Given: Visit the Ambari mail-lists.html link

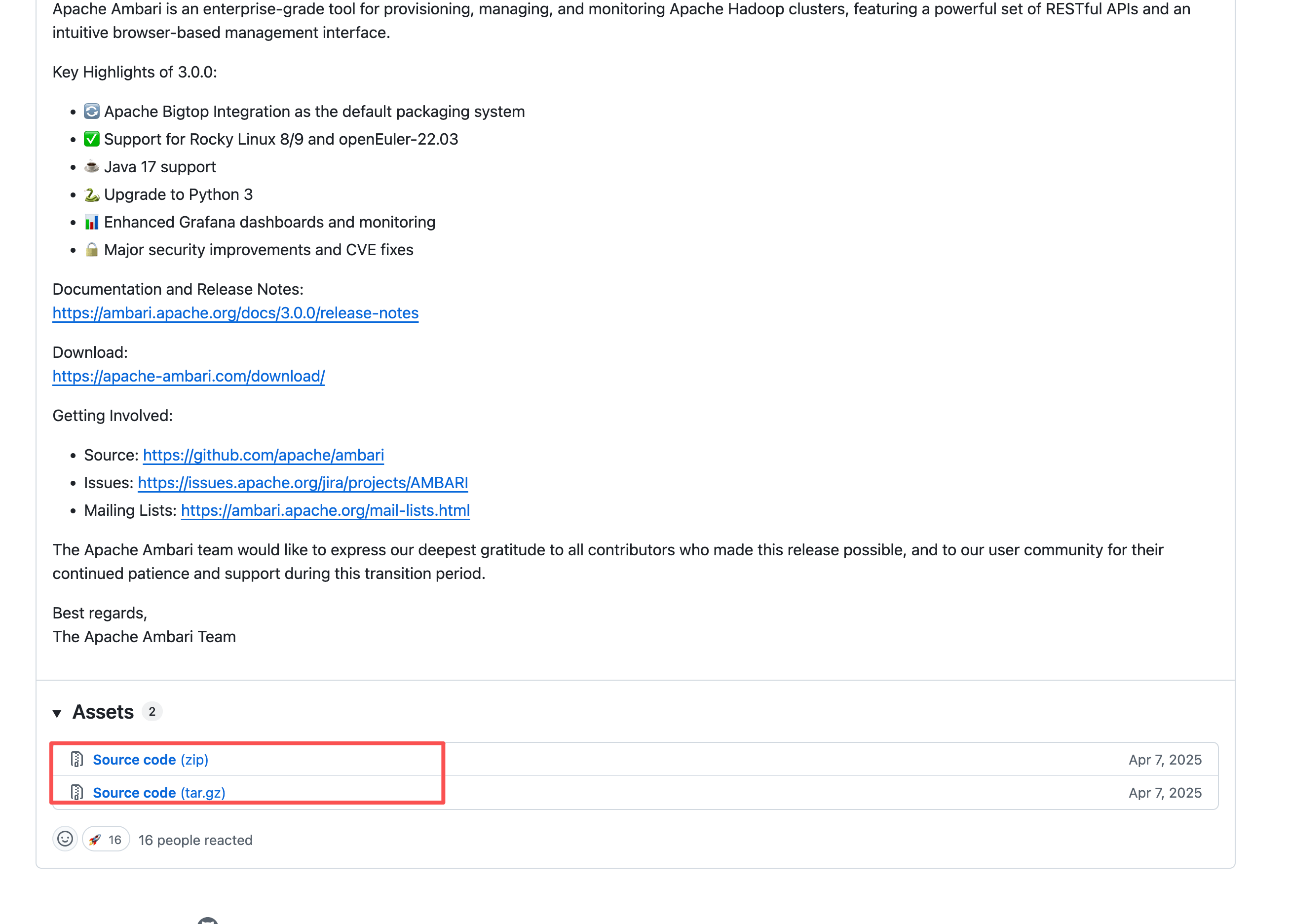Looking at the screenshot, I should coord(325,510).
